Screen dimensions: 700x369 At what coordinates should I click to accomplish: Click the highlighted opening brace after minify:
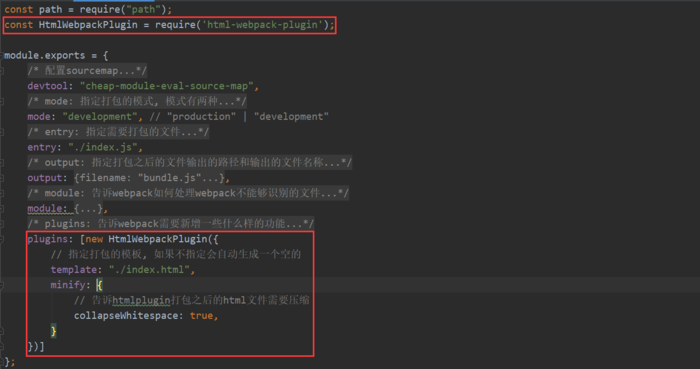100,285
